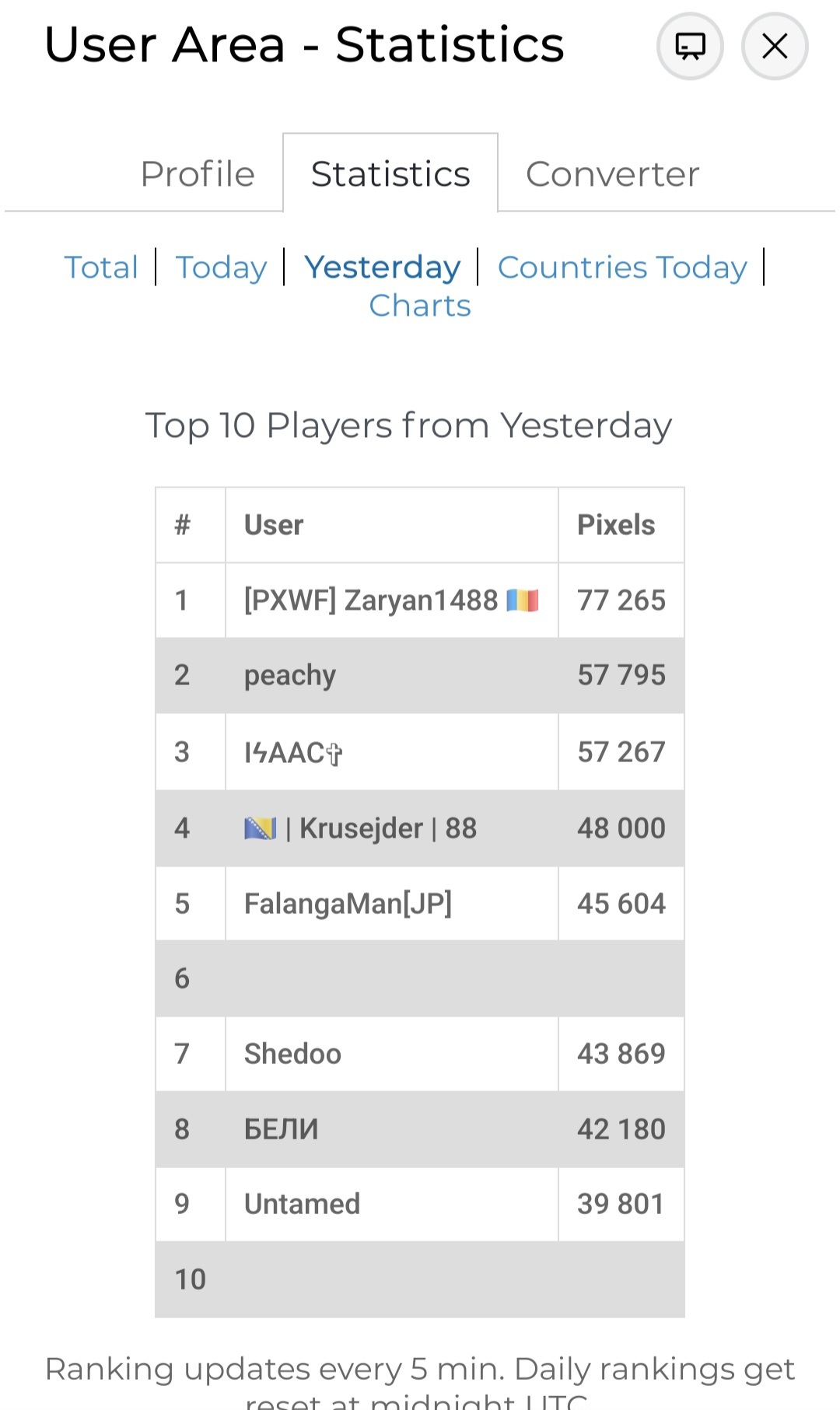The width and height of the screenshot is (840, 1410).
Task: Open the Converter tab
Action: (x=613, y=174)
